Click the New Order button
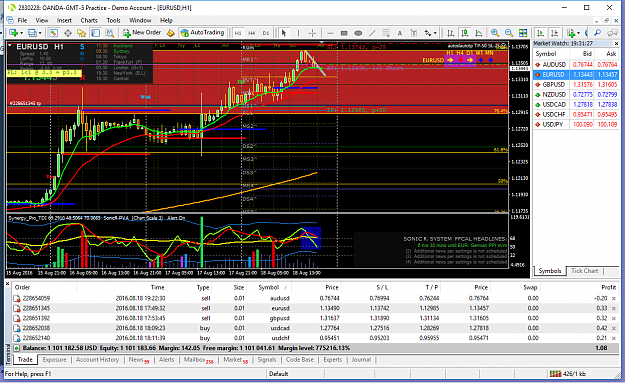Image resolution: width=625 pixels, height=383 pixels. tap(142, 33)
